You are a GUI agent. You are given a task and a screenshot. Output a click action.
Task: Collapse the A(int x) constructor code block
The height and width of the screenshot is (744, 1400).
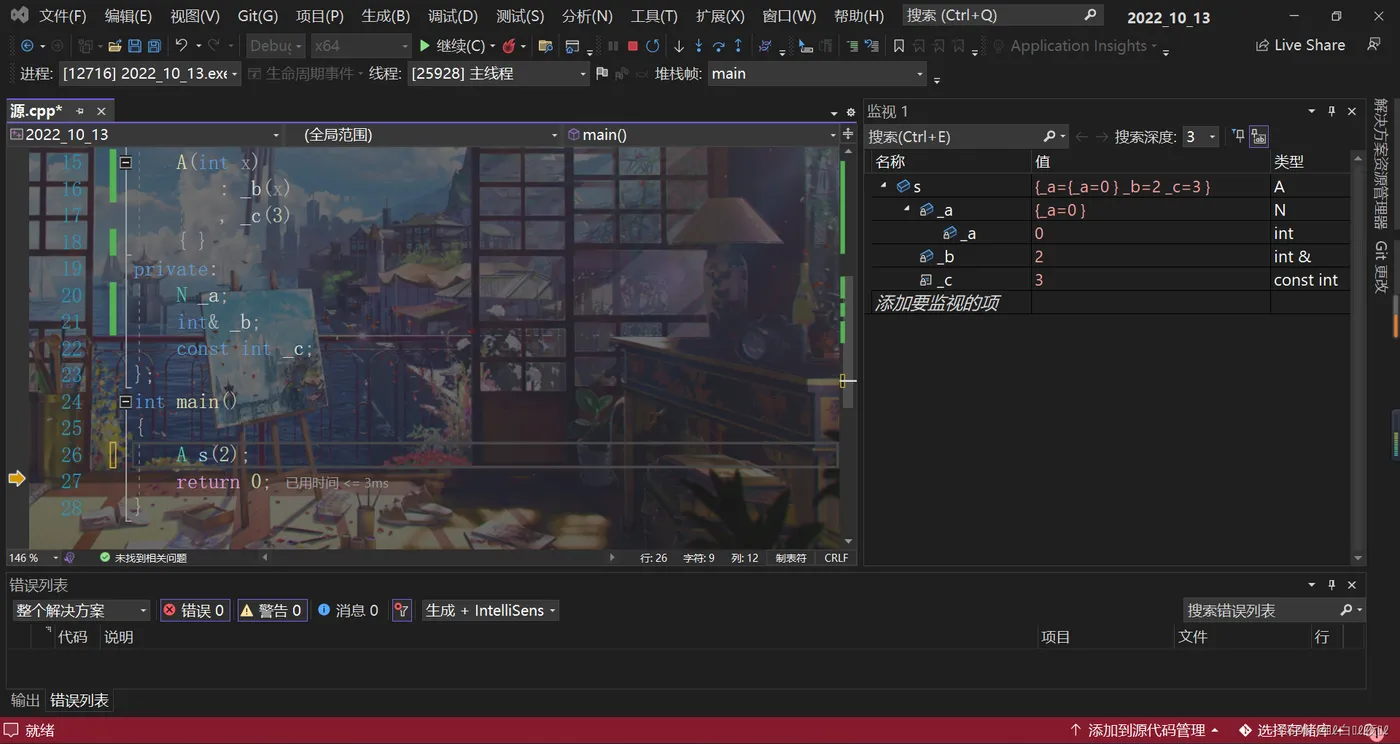pos(125,162)
